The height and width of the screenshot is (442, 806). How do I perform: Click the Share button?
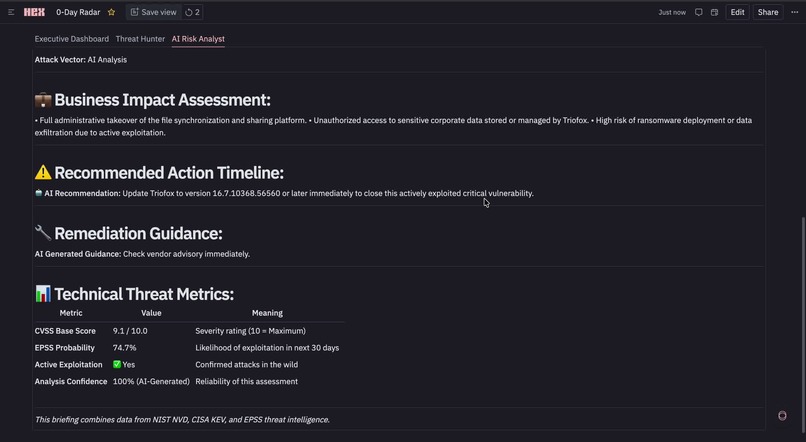pos(768,12)
